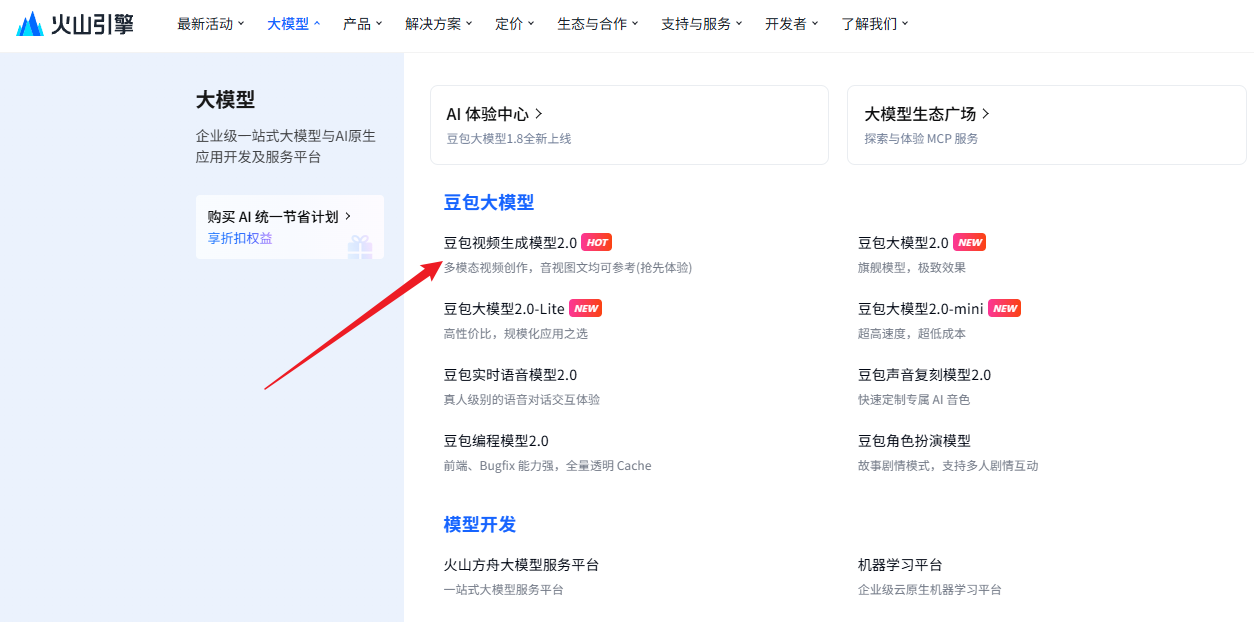
Task: Click the arrow next to 大模型生态广场
Action: [x=986, y=114]
